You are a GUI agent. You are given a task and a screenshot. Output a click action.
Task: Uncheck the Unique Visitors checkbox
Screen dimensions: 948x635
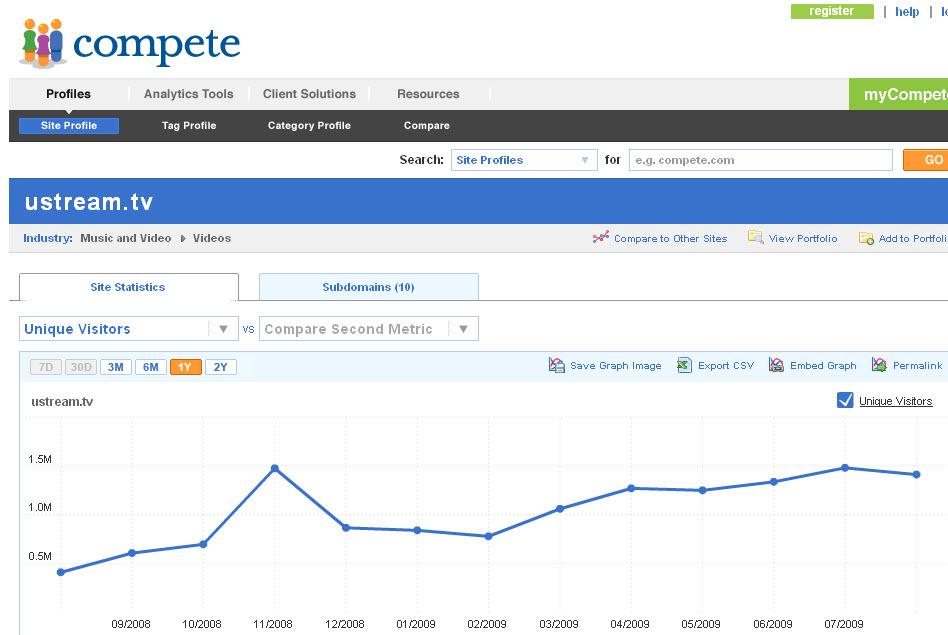[x=845, y=400]
